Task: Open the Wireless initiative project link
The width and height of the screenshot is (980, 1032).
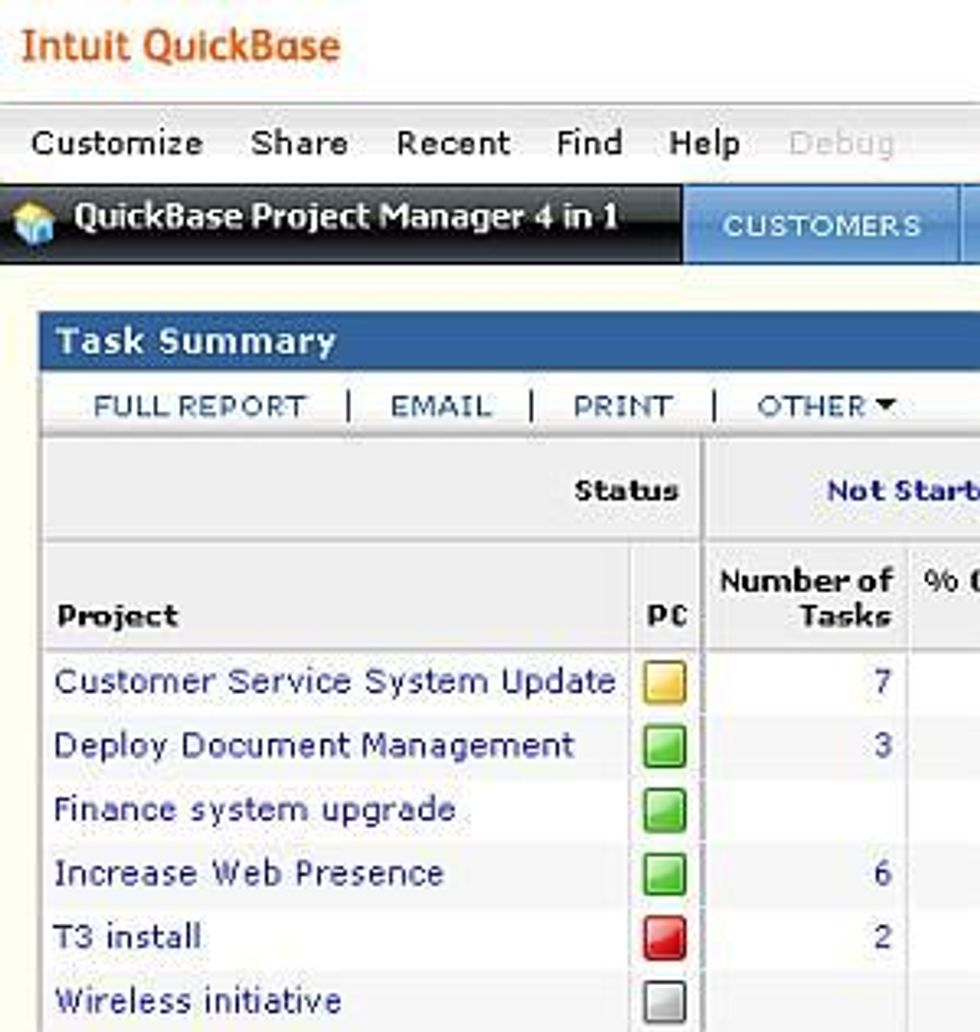Action: point(198,1001)
